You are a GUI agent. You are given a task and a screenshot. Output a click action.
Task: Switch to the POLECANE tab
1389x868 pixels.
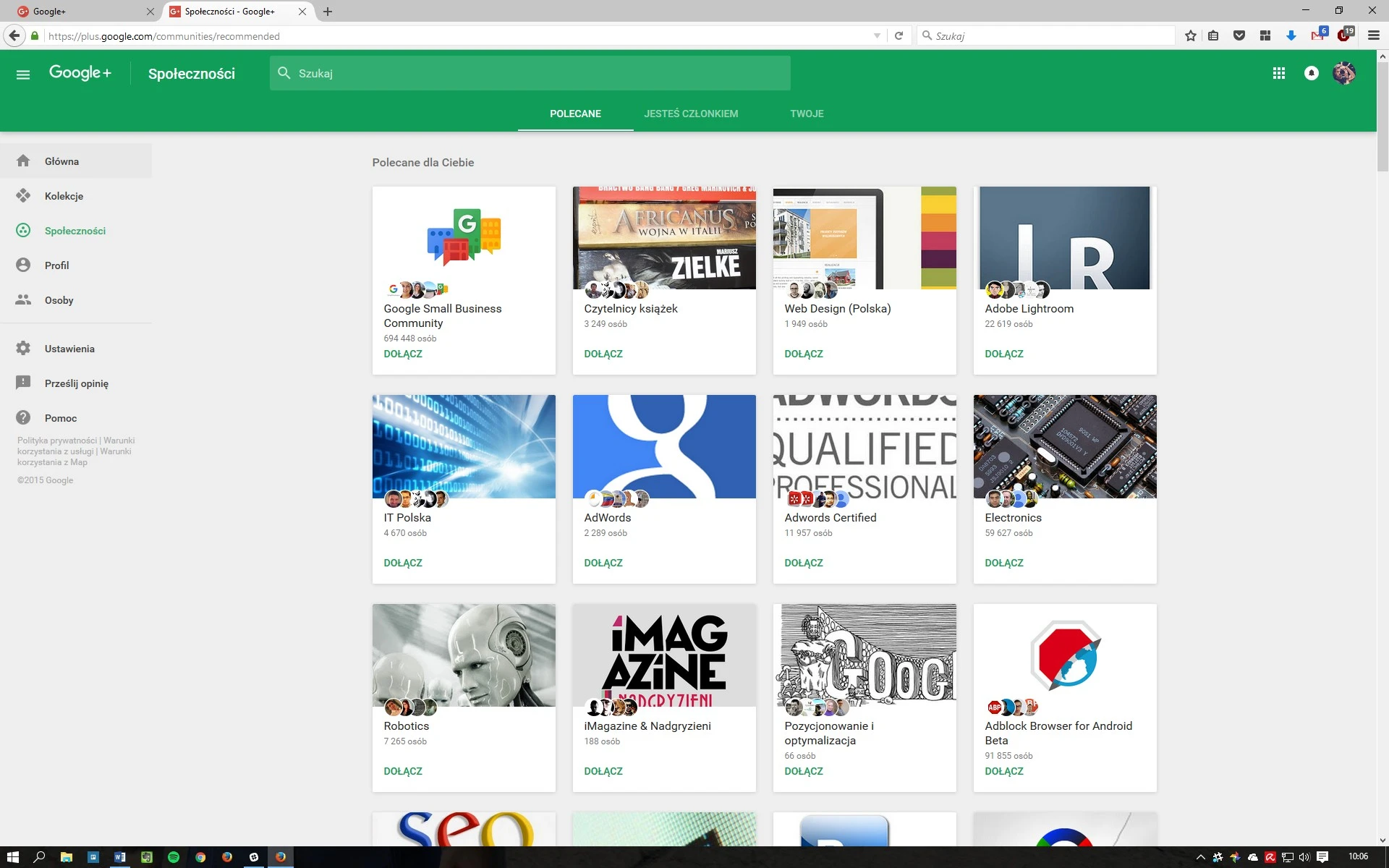[575, 114]
